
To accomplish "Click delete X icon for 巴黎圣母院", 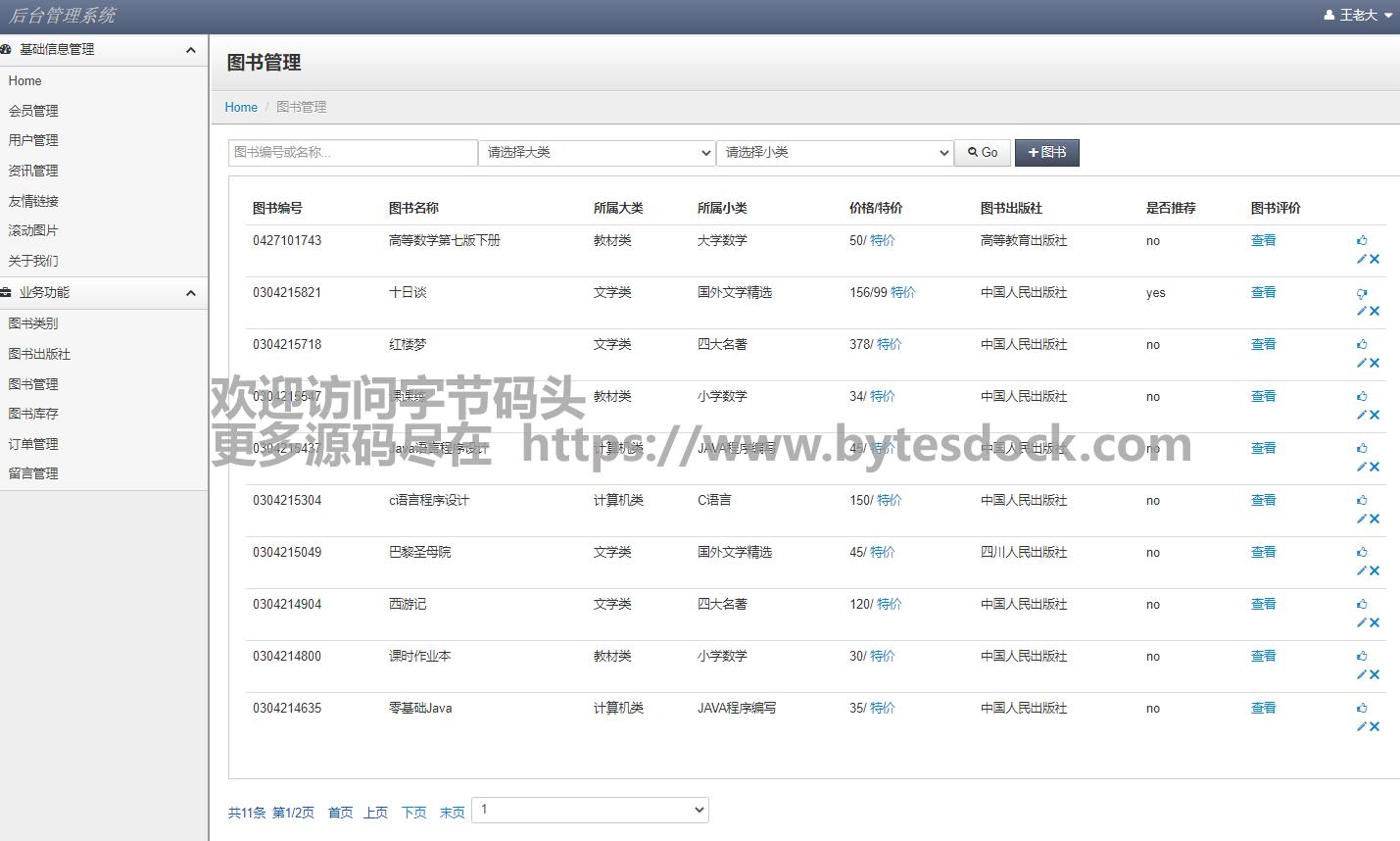I will tap(1375, 570).
